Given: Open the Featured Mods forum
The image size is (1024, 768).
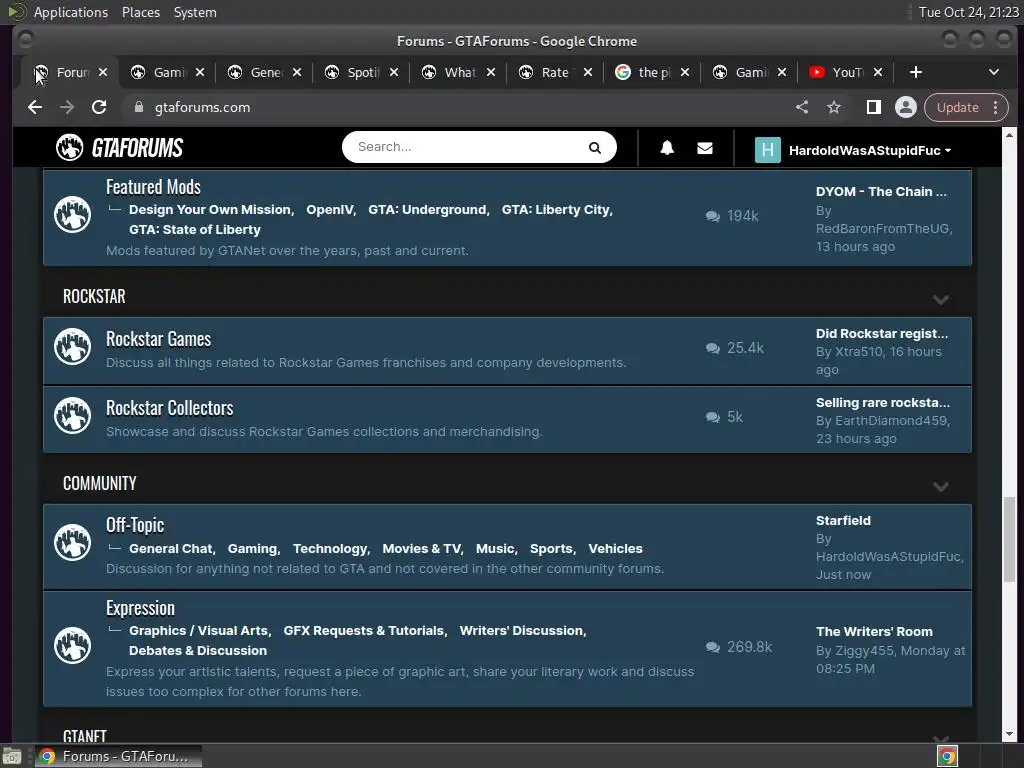Looking at the screenshot, I should (x=153, y=187).
